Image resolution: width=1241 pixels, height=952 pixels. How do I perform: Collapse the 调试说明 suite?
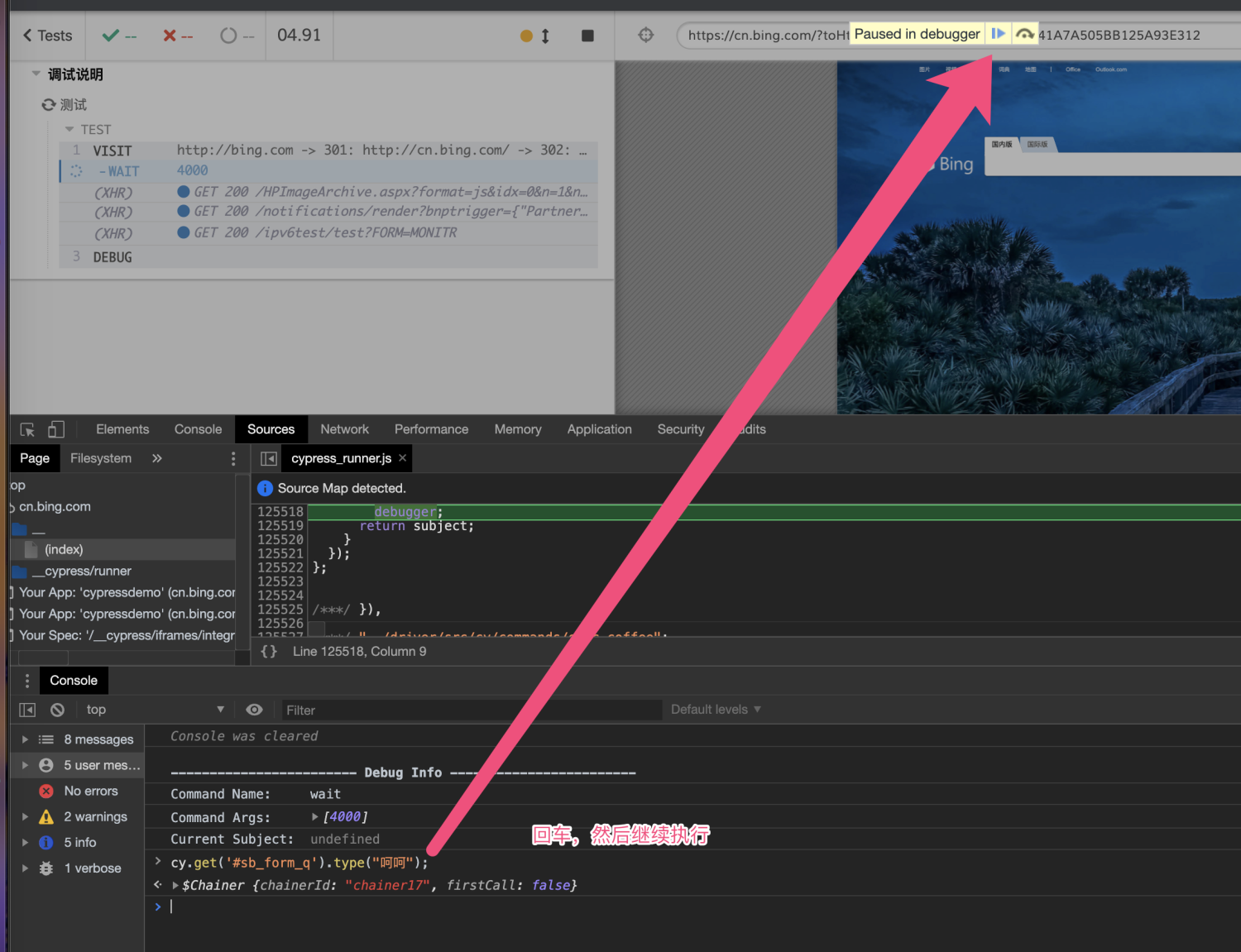pos(36,74)
